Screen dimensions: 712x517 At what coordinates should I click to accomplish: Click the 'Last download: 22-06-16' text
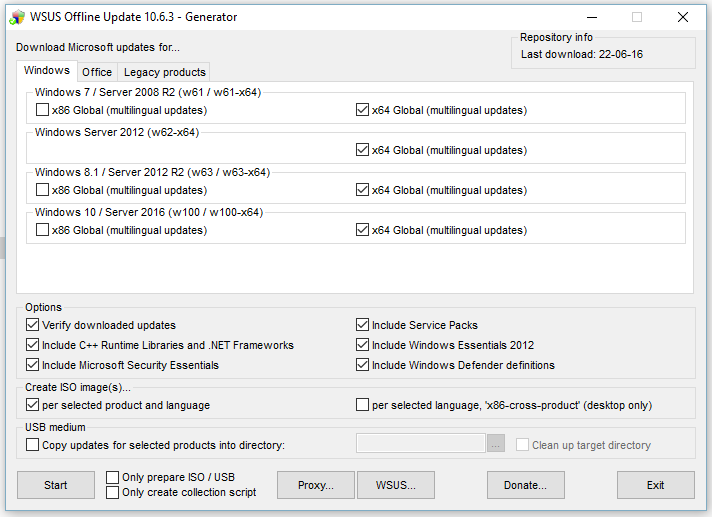tap(582, 54)
